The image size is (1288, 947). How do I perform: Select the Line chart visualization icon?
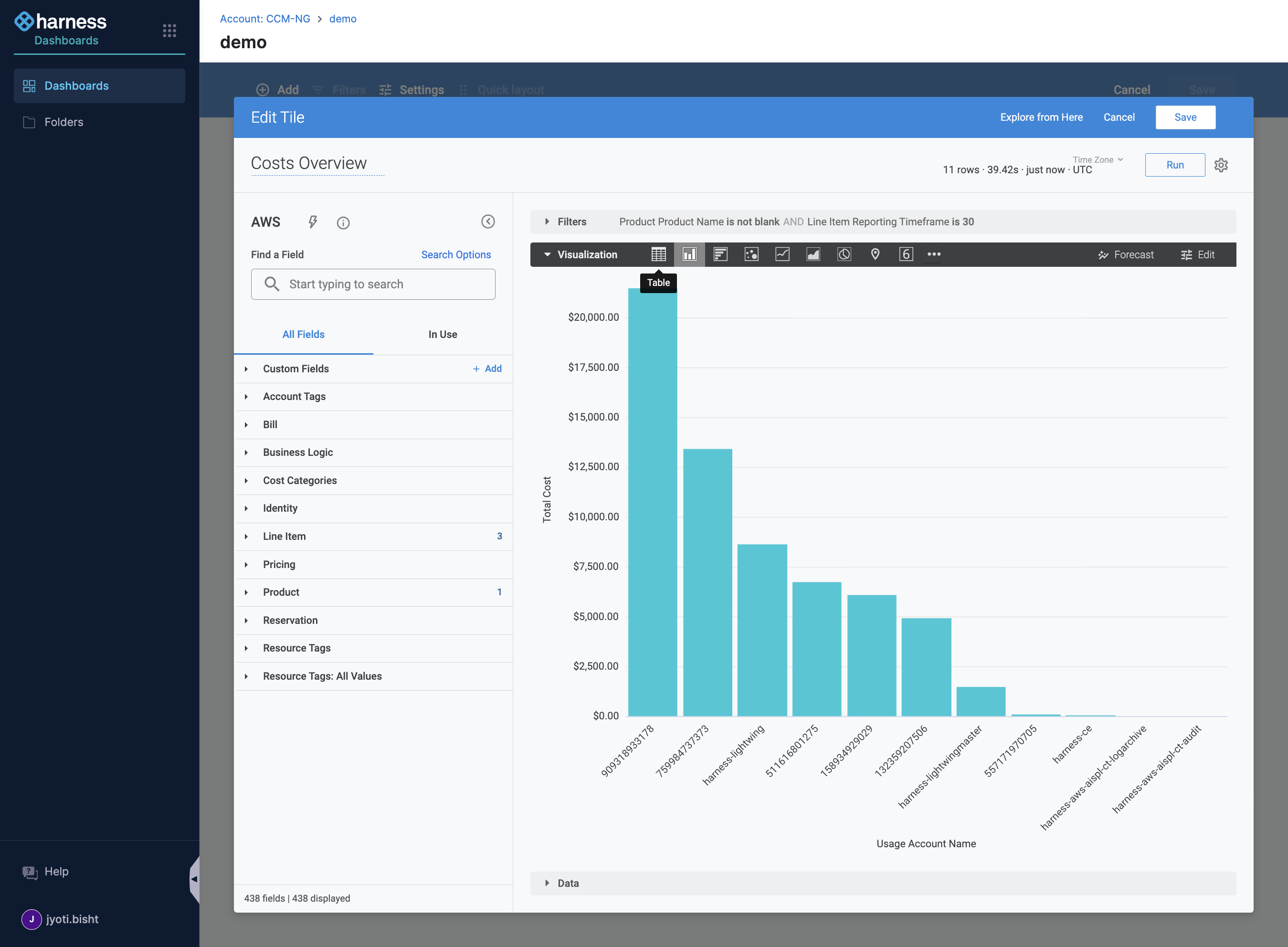[x=782, y=254]
